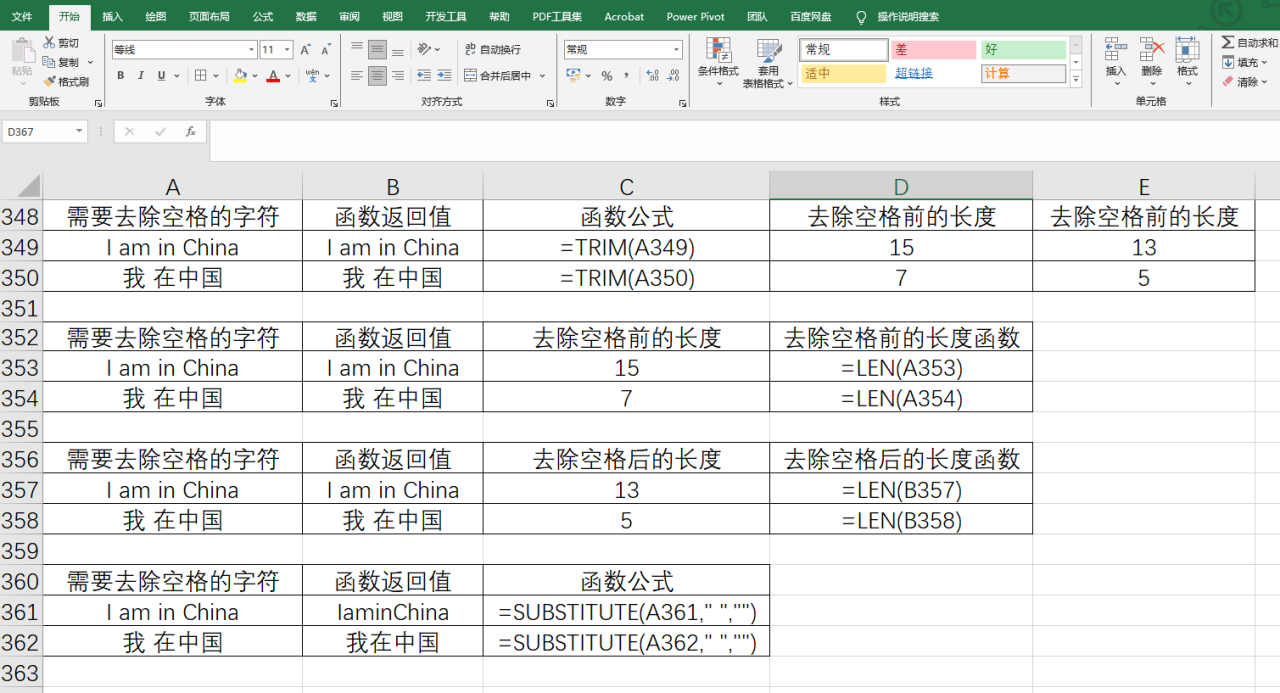Expand the cell styles gallery More arrow
Screen dimensions: 1280x693
[1076, 78]
